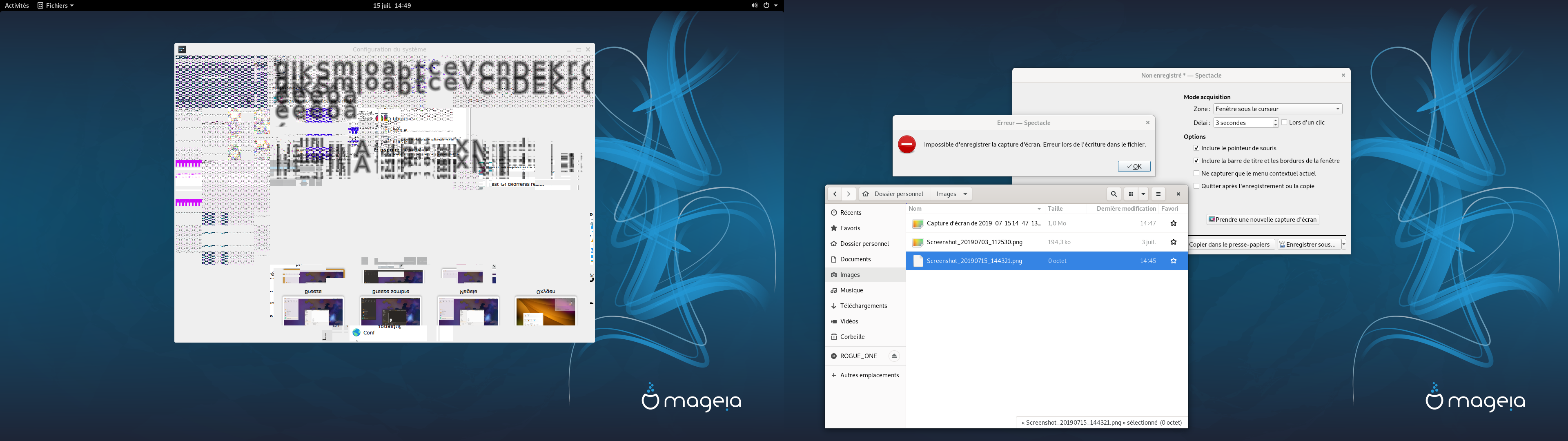Open Téléchargements in the Files sidebar

pyautogui.click(x=865, y=306)
